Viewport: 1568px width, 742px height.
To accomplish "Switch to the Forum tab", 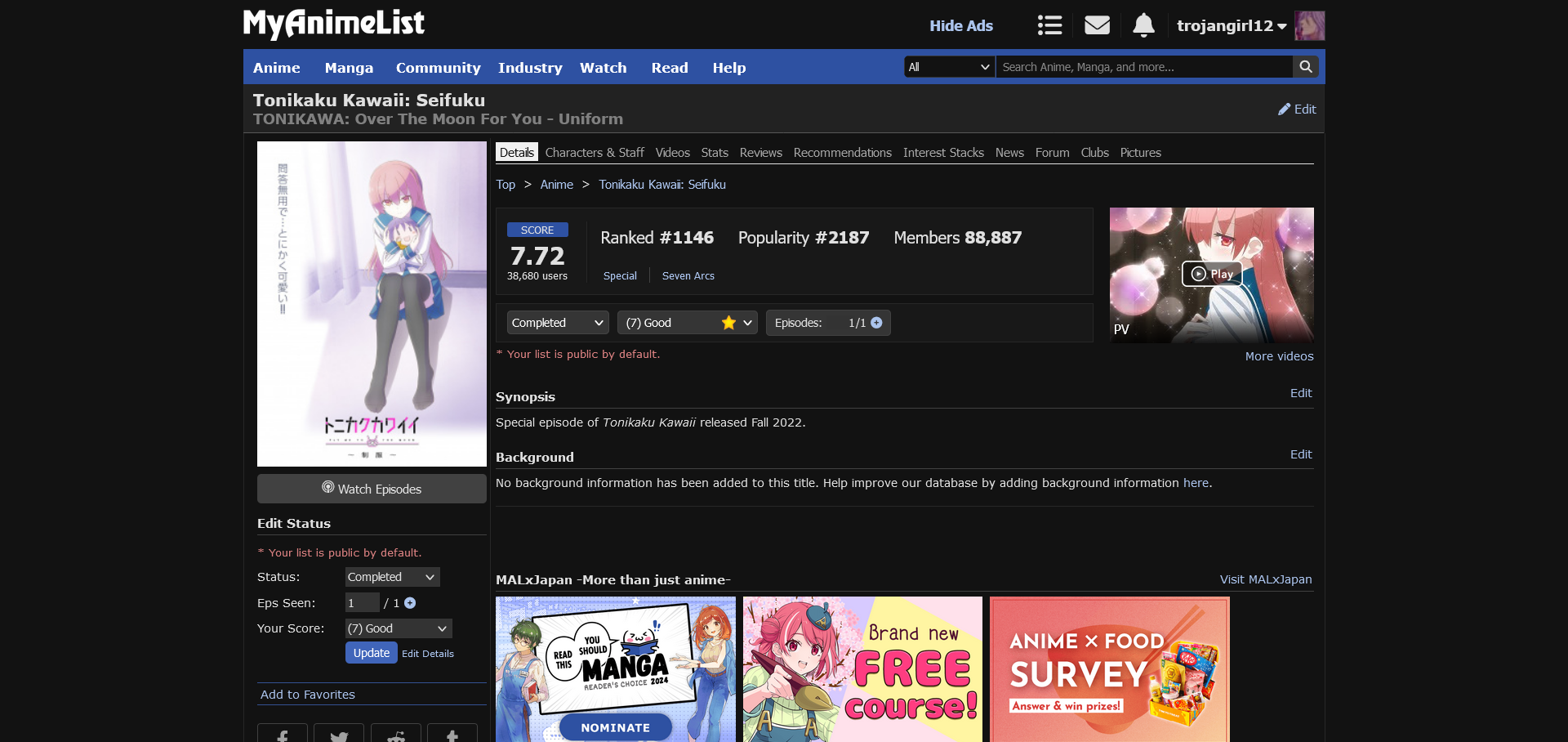I will pyautogui.click(x=1052, y=153).
